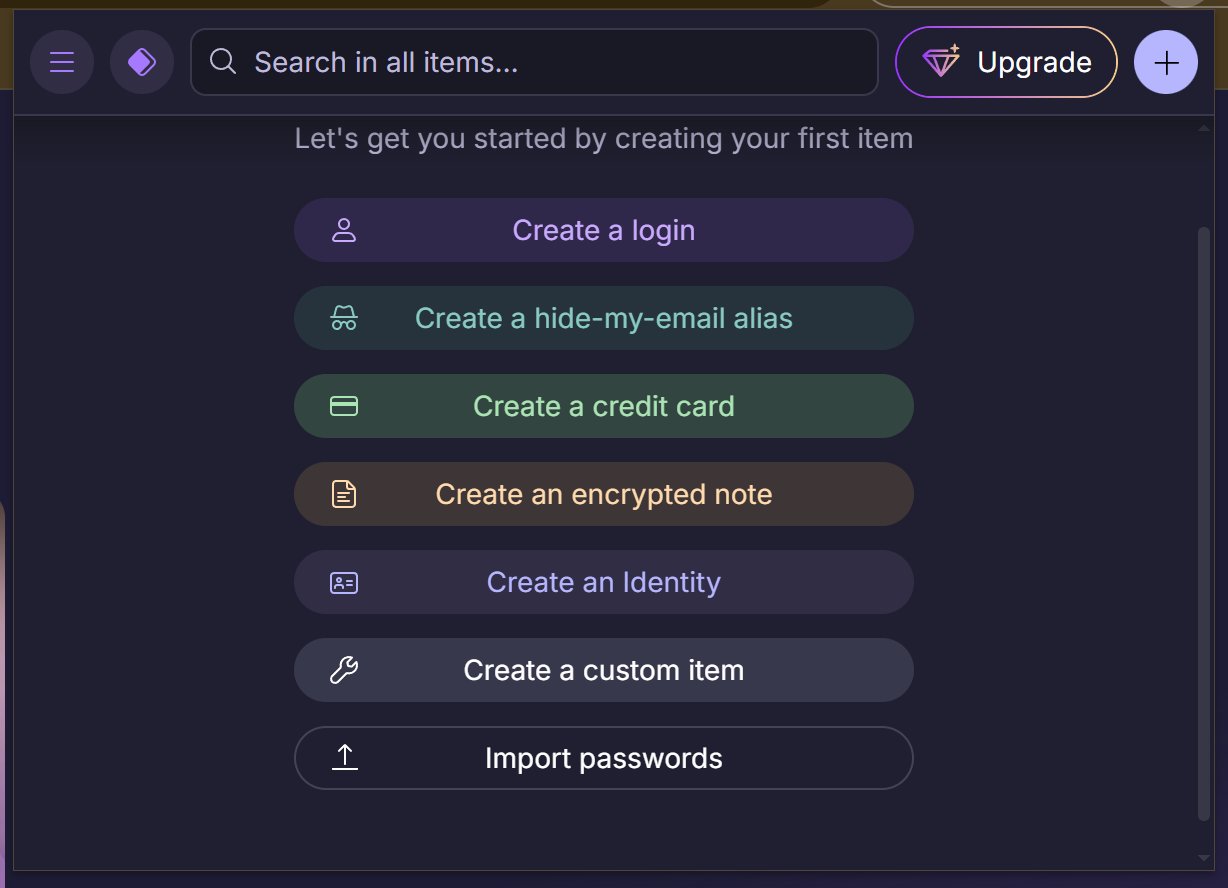Click the upload arrow import icon
Screen dimensions: 1228x888
pyautogui.click(x=344, y=757)
